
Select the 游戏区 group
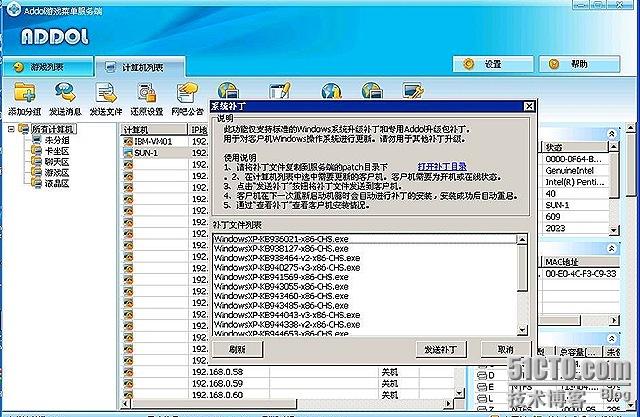click(57, 173)
